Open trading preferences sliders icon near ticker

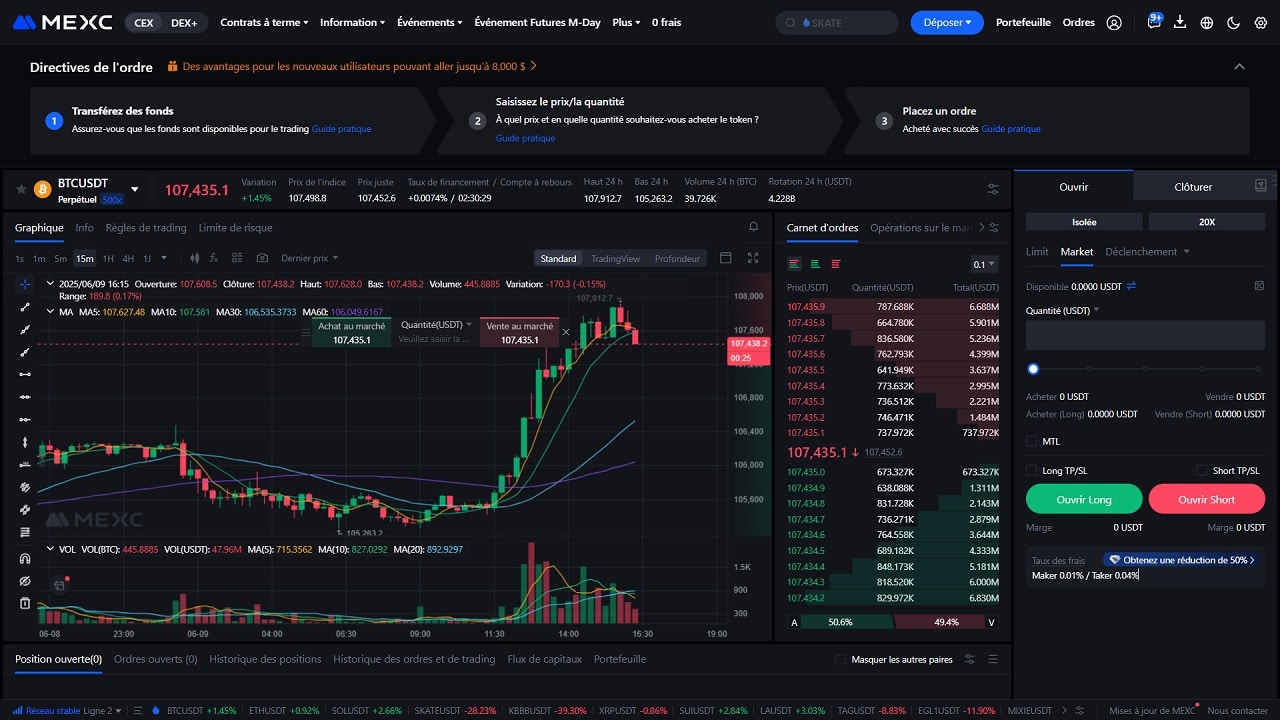[x=992, y=189]
